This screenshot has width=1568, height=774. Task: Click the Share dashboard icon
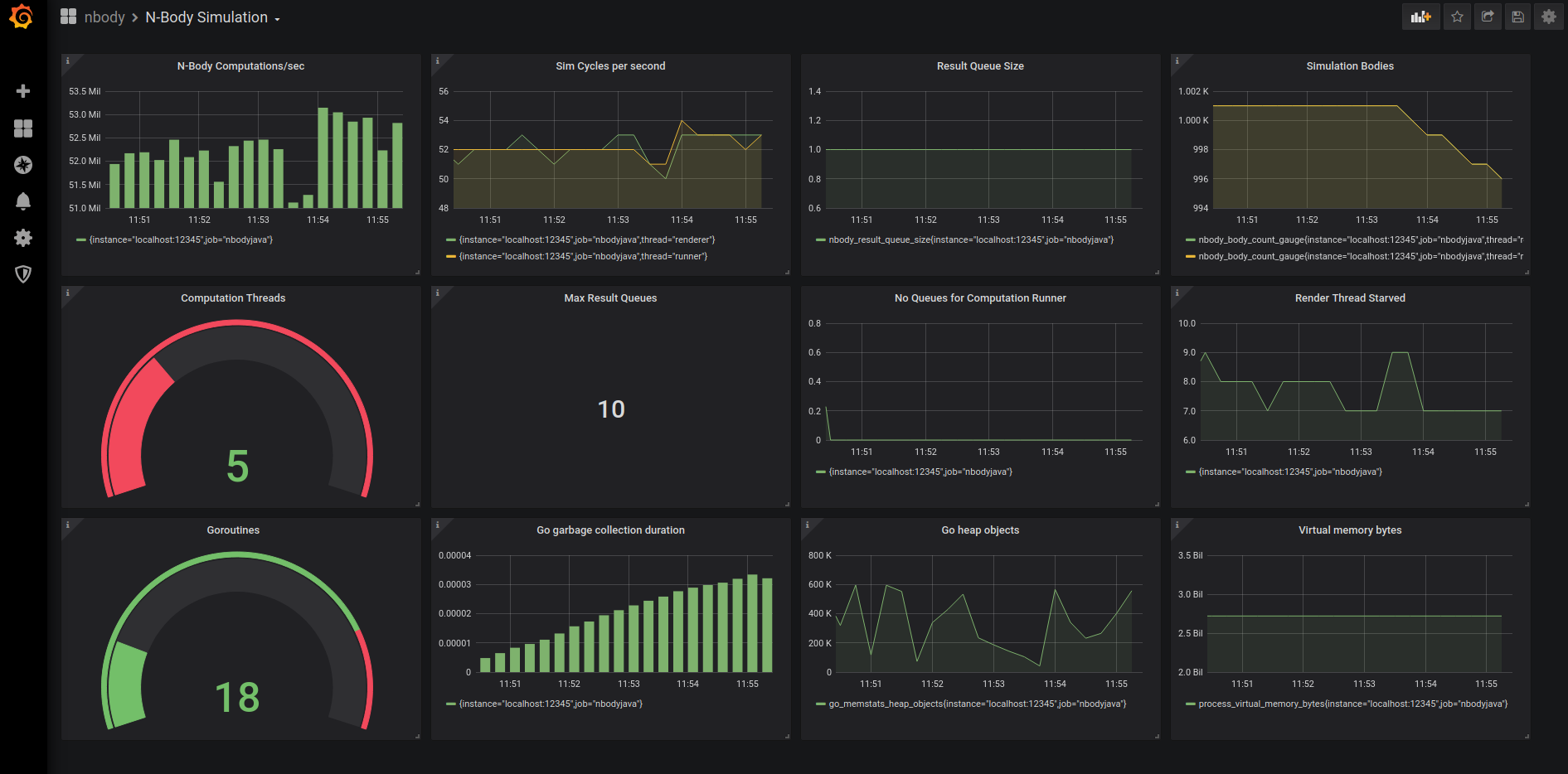(1488, 17)
